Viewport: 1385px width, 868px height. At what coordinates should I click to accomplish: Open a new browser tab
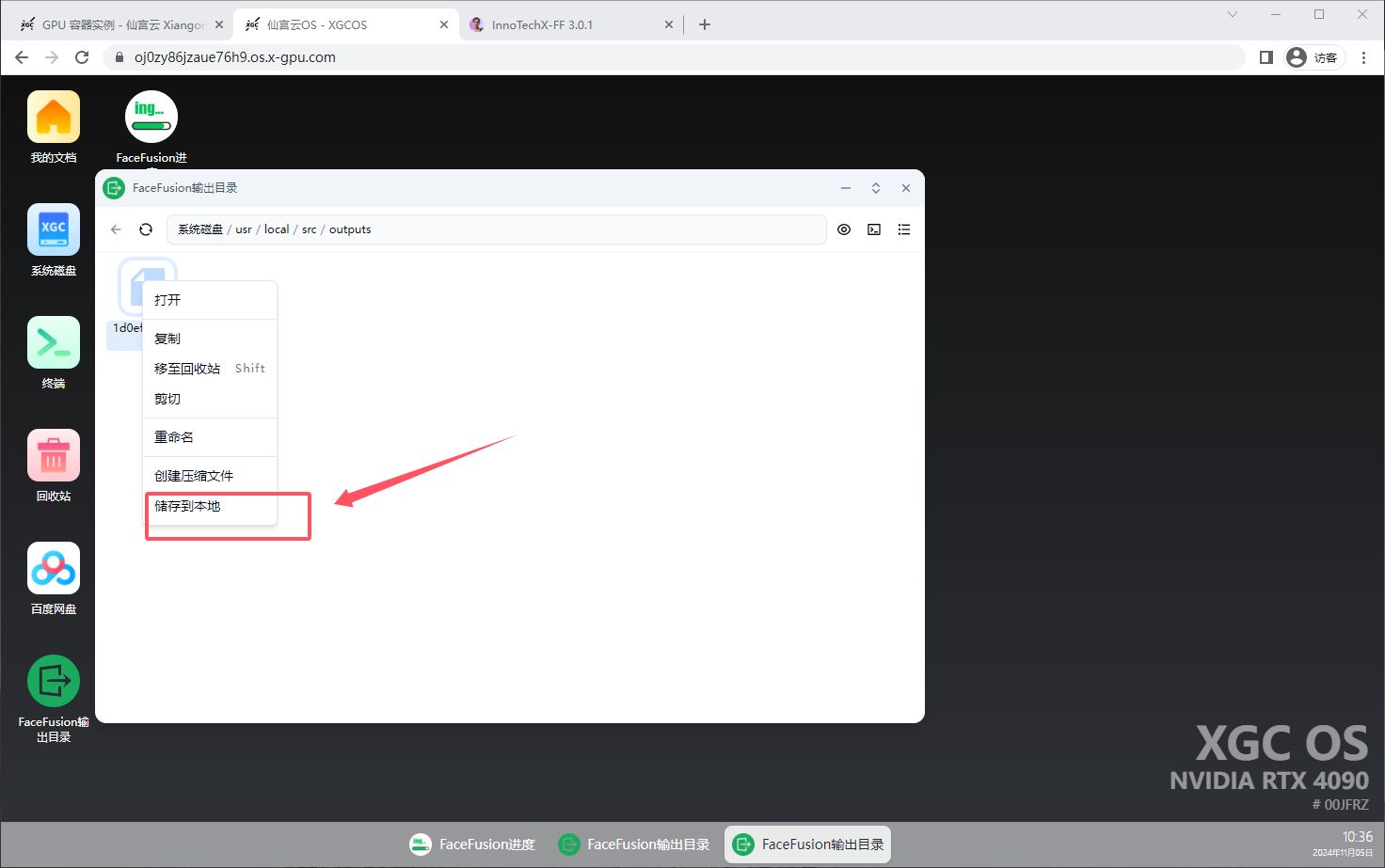[705, 25]
